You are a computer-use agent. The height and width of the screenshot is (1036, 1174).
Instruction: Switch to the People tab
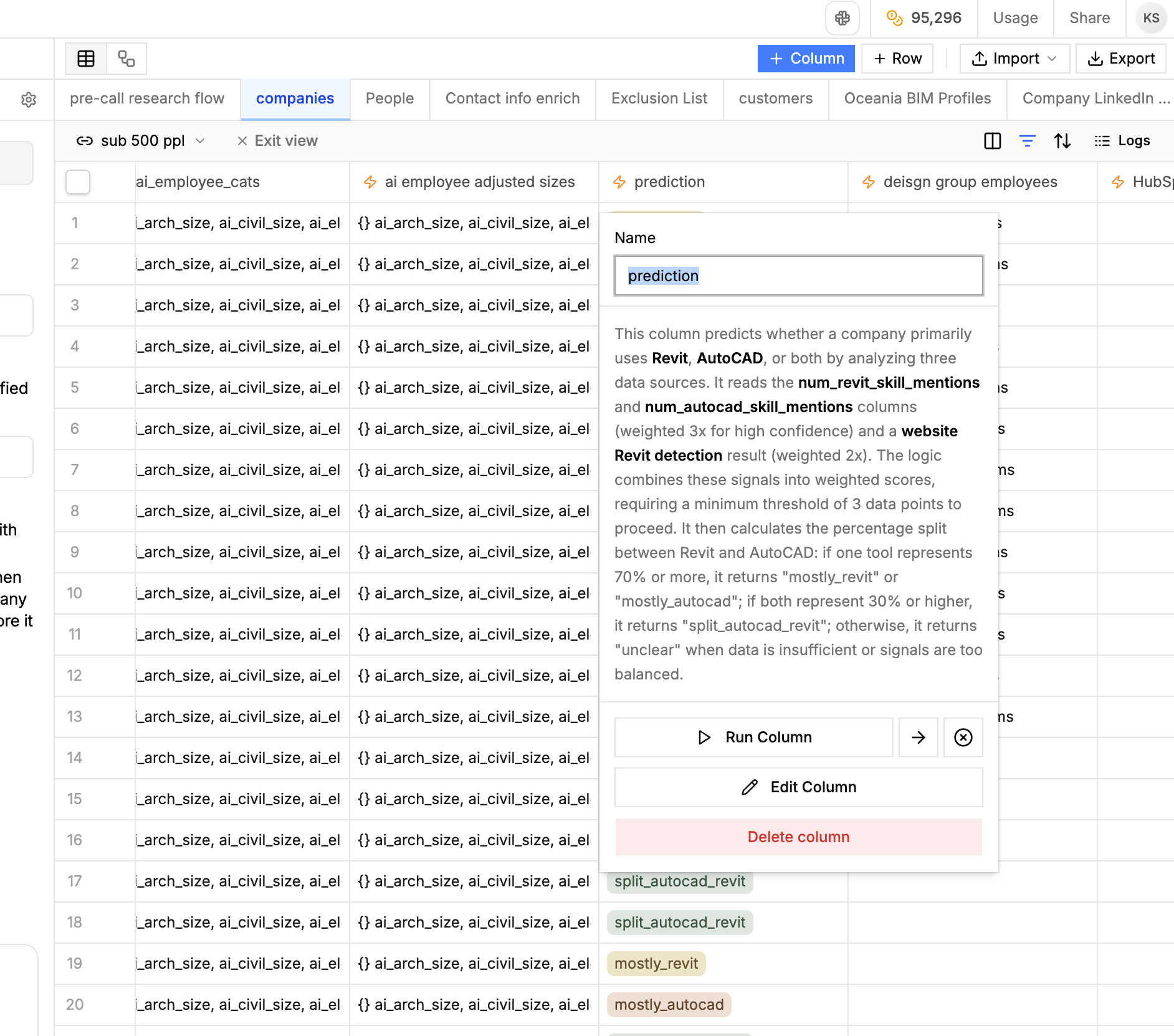(x=389, y=98)
